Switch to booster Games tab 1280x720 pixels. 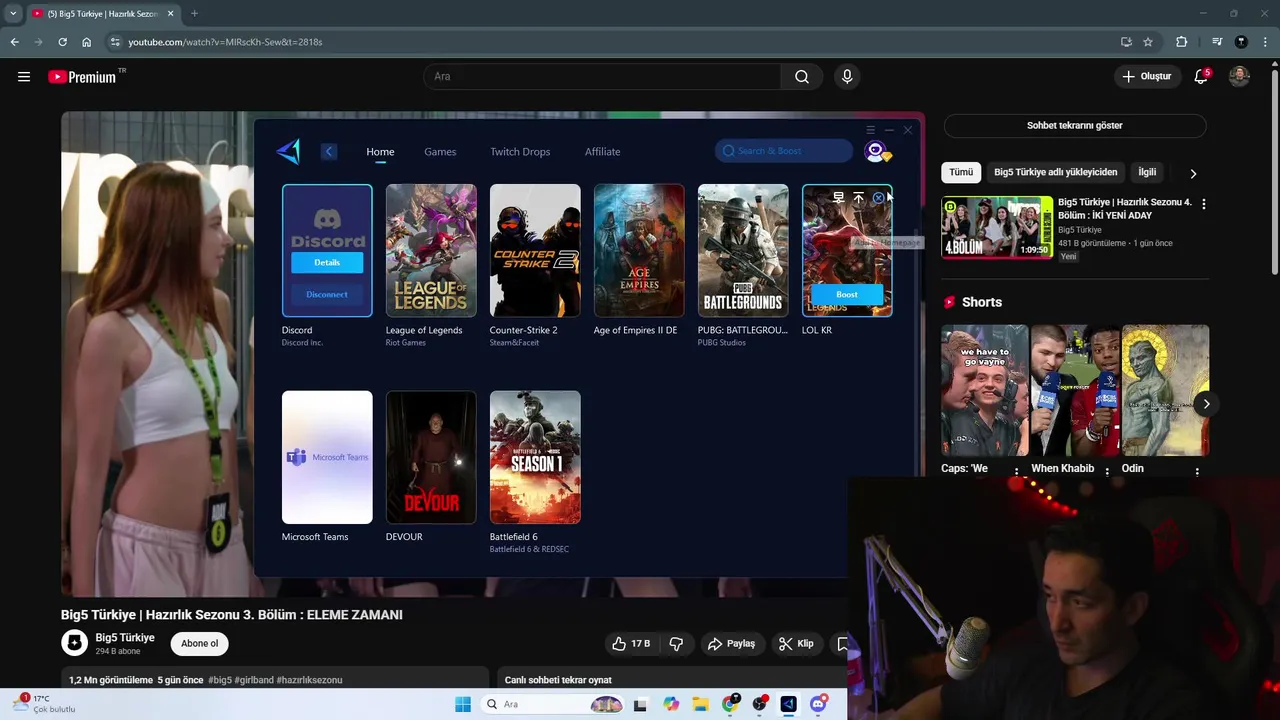click(440, 152)
